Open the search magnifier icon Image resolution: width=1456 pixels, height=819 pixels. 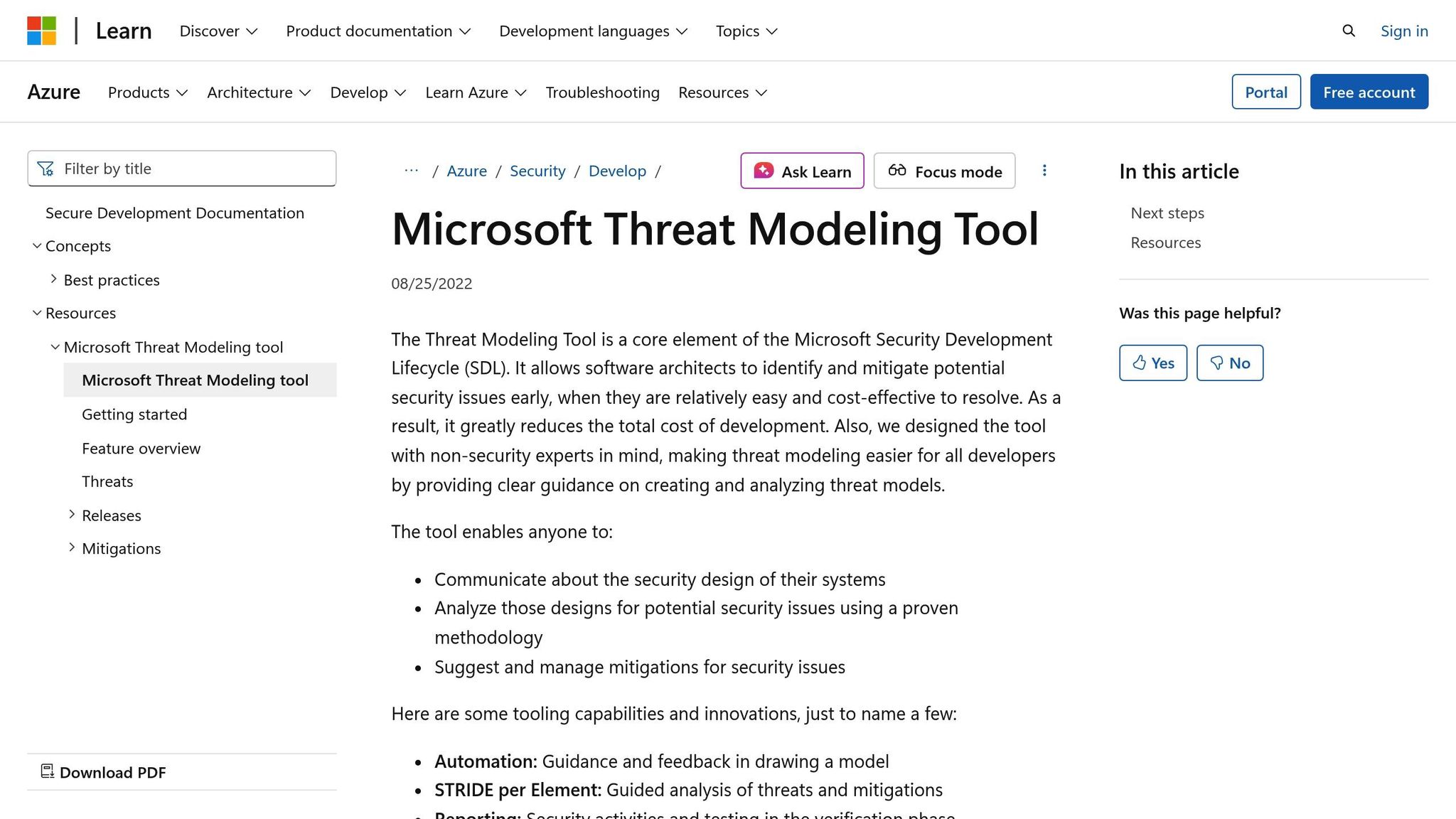pos(1349,31)
